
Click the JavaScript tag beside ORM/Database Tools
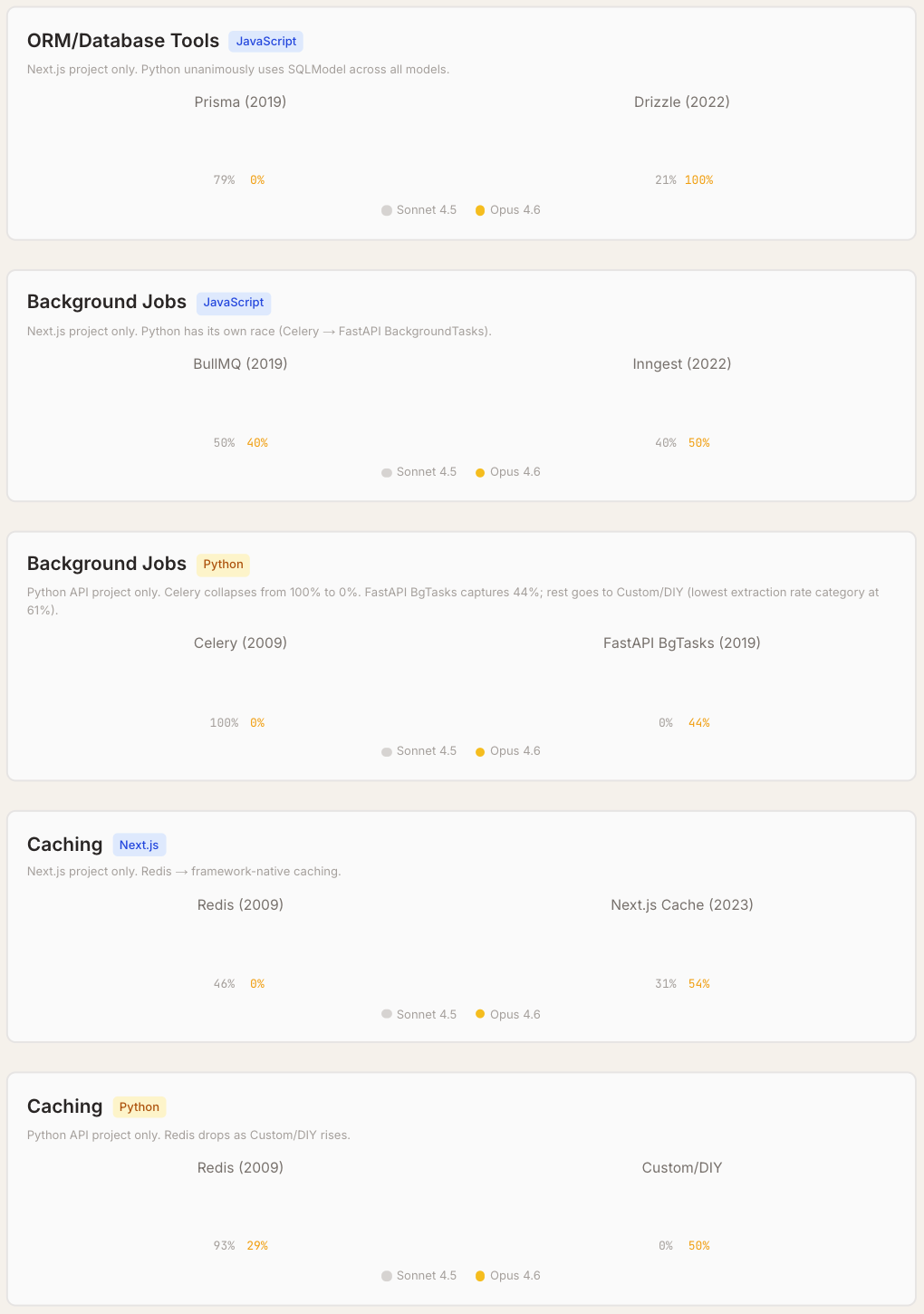click(x=265, y=41)
